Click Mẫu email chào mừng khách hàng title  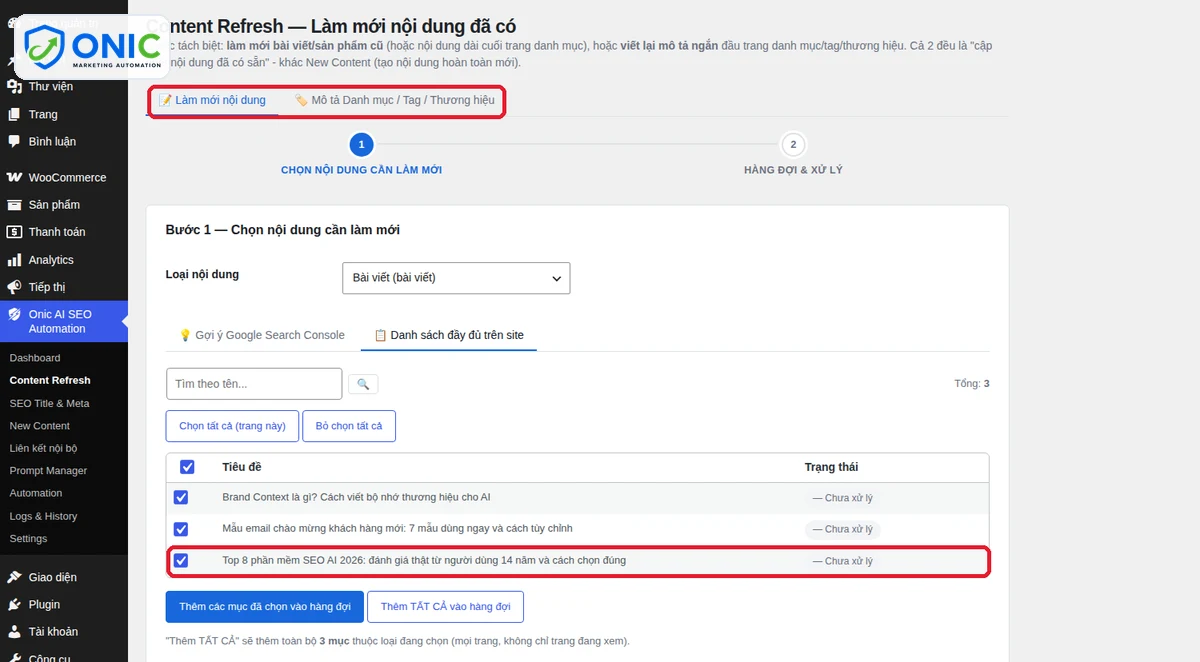pyautogui.click(x=397, y=528)
